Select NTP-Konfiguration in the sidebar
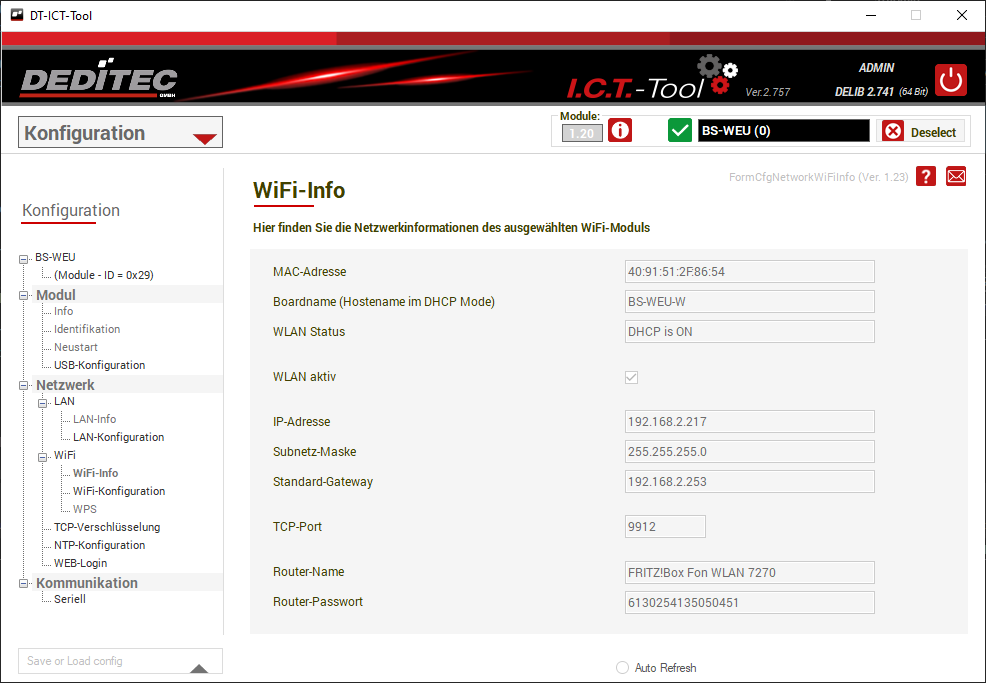The height and width of the screenshot is (683, 986). pyautogui.click(x=99, y=545)
